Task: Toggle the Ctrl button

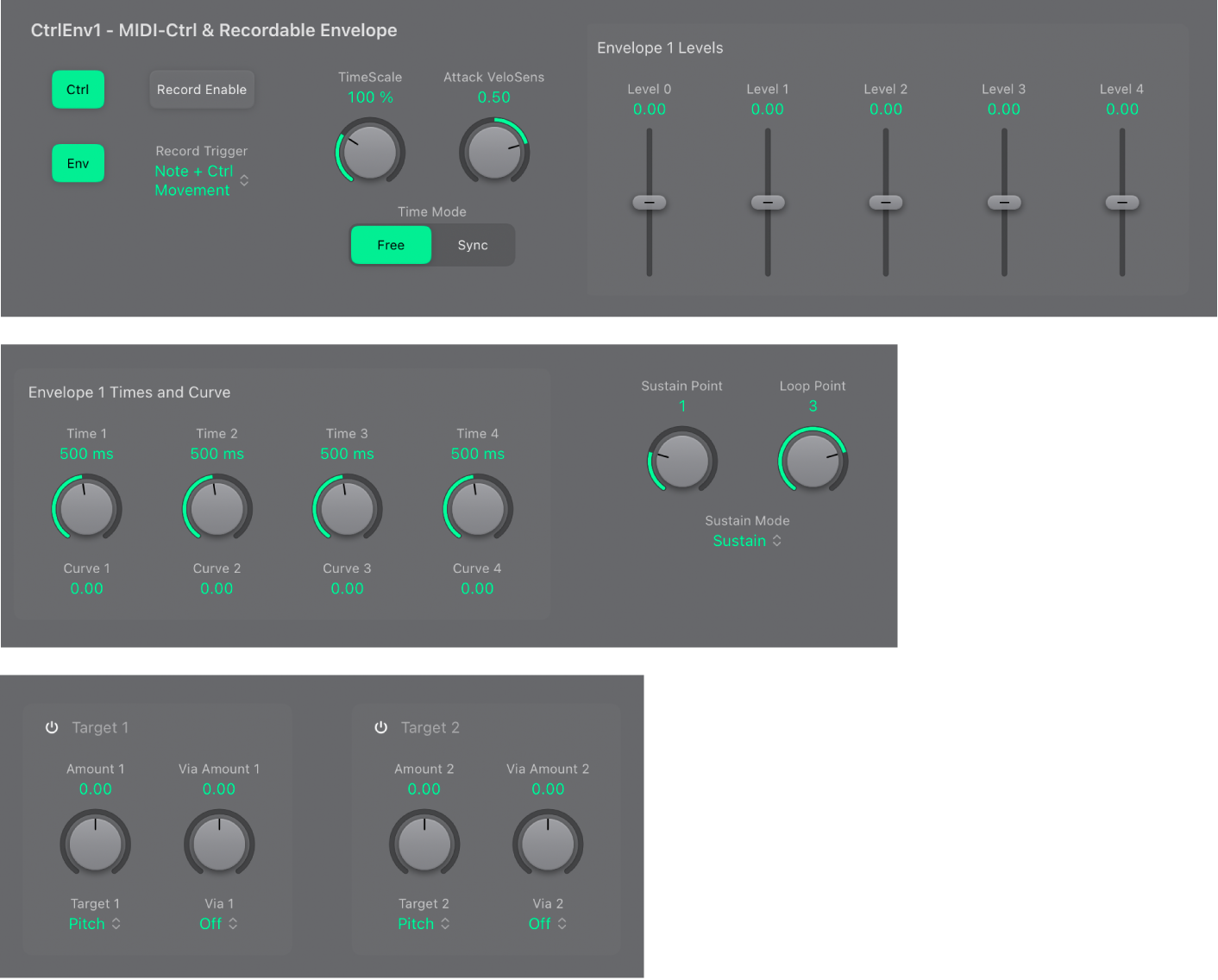Action: (78, 90)
